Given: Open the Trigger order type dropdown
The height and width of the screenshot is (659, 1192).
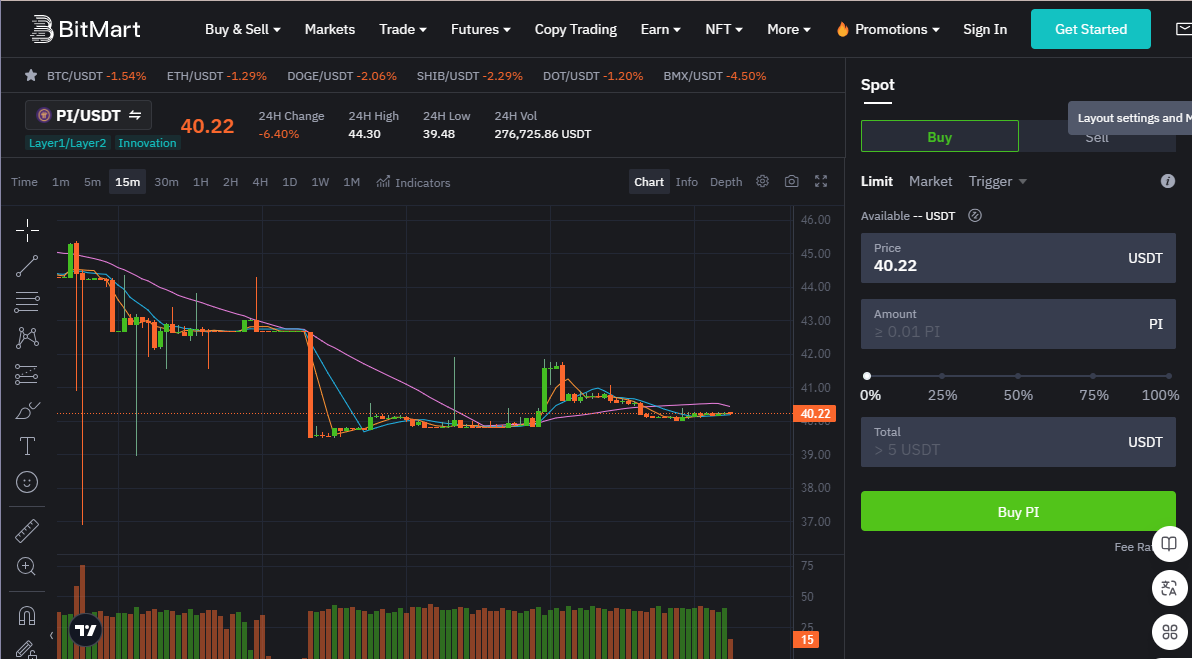Looking at the screenshot, I should click(997, 181).
